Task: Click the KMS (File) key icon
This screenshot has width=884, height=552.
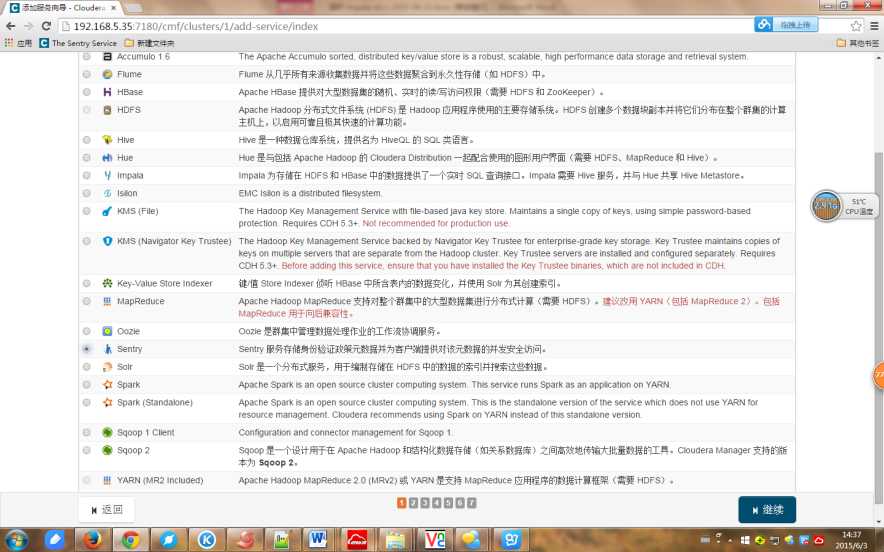Action: point(107,211)
